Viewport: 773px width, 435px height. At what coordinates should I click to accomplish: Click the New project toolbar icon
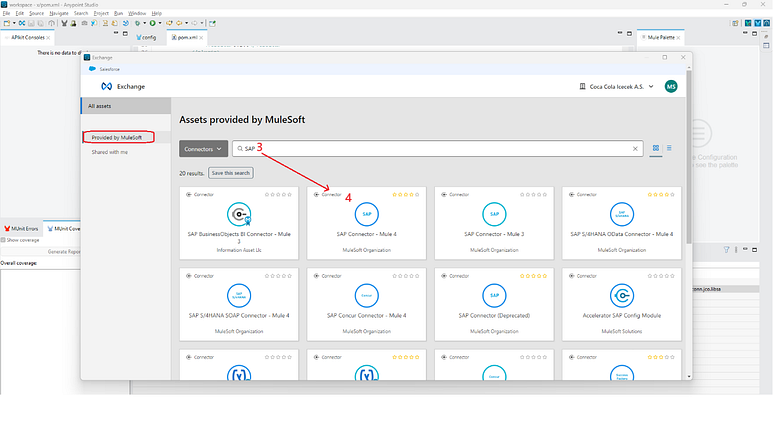pyautogui.click(x=6, y=23)
